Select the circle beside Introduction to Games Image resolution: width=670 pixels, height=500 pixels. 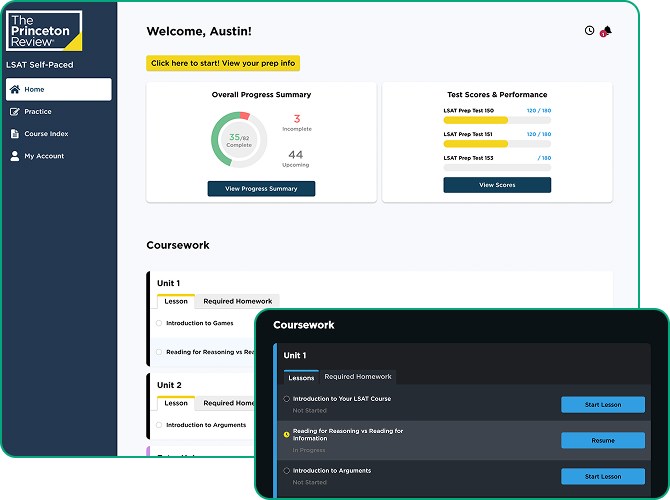(x=159, y=323)
